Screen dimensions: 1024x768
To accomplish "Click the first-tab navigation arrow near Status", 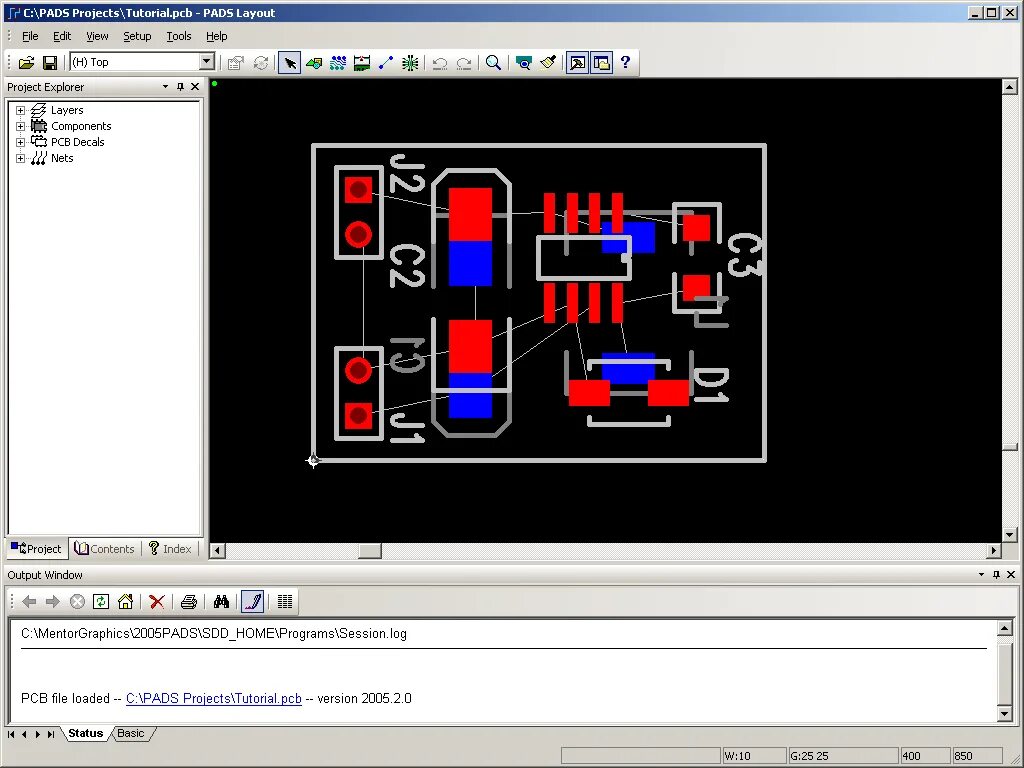I will click(11, 734).
